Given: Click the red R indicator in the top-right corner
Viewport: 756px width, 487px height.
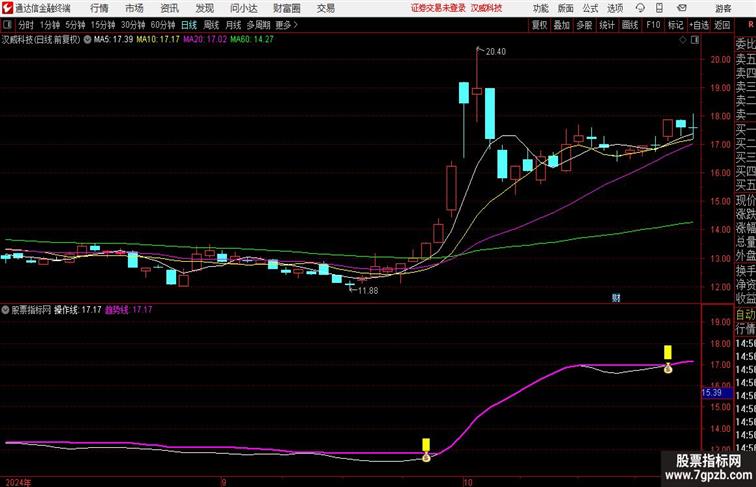Looking at the screenshot, I should 751,24.
